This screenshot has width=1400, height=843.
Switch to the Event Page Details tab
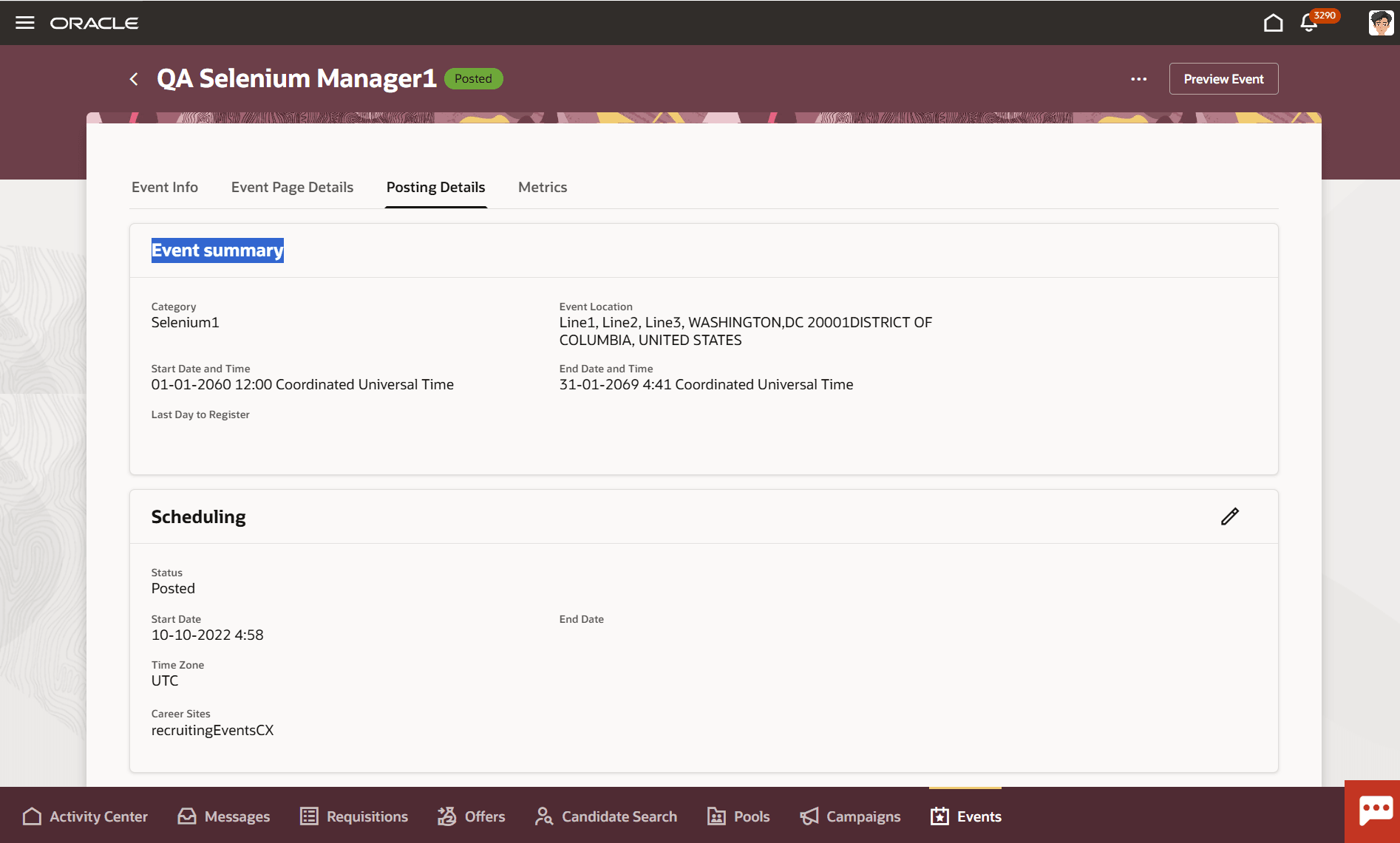pos(292,188)
